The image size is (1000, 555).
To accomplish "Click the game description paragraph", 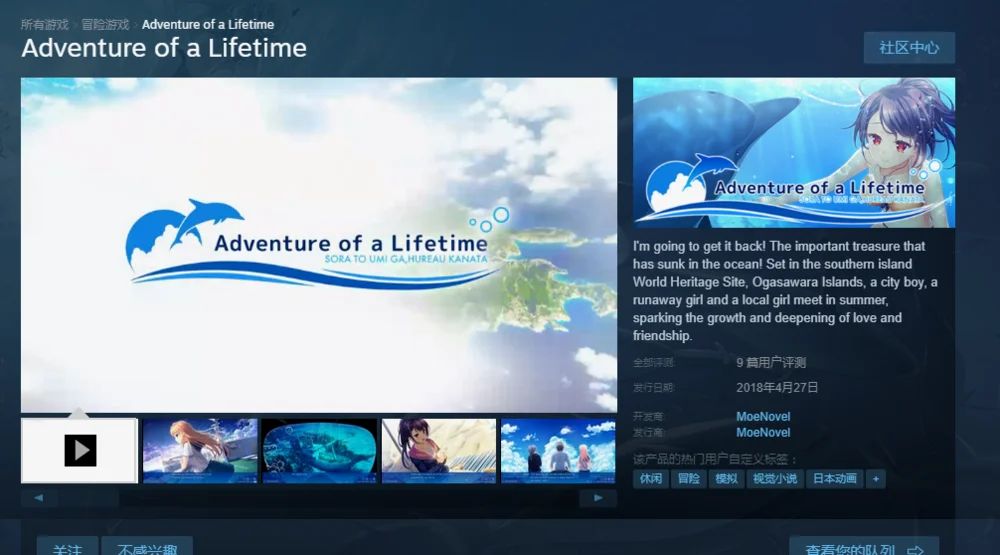I will tap(786, 291).
